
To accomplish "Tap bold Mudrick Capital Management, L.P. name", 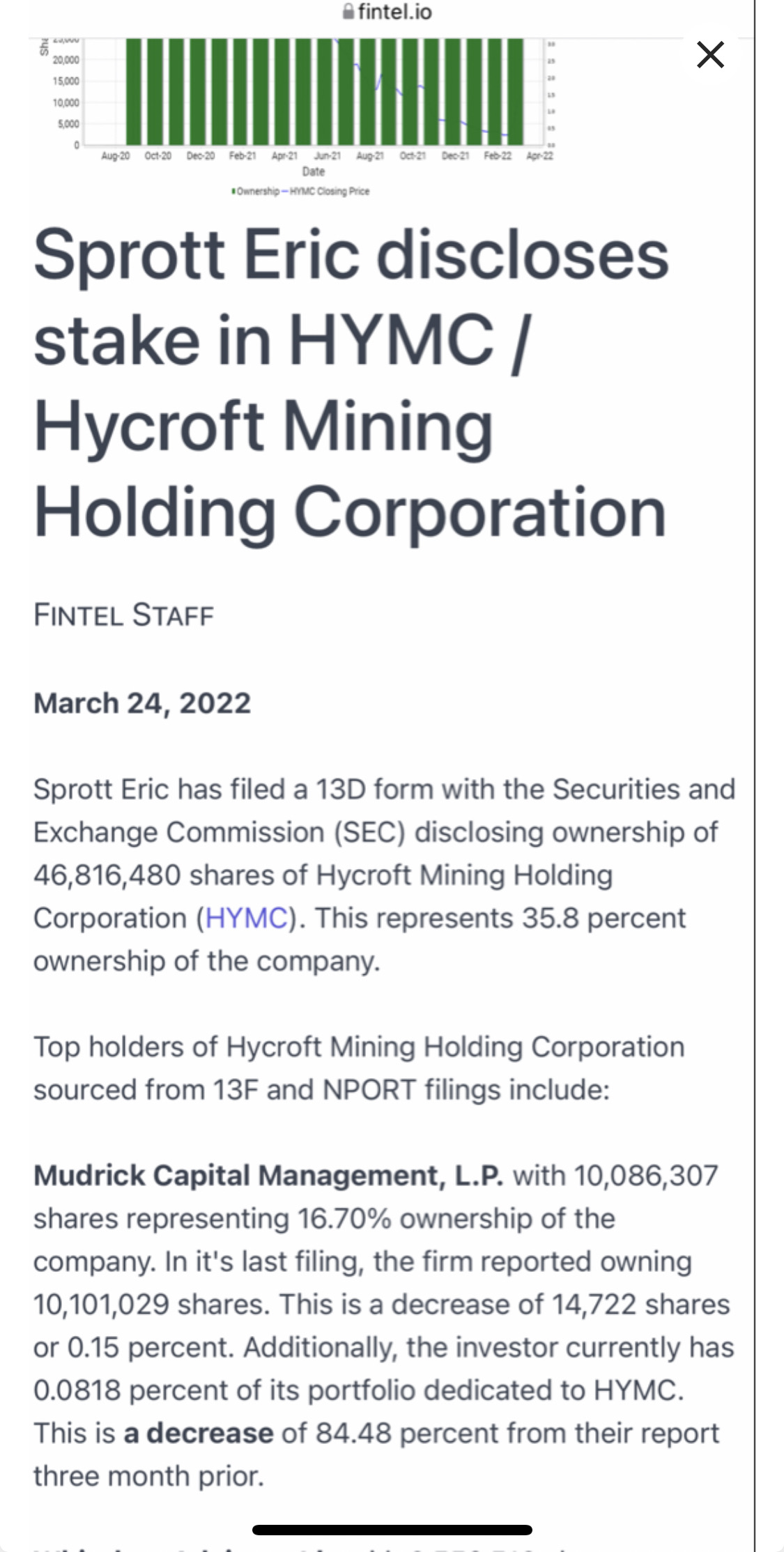I will (268, 1175).
